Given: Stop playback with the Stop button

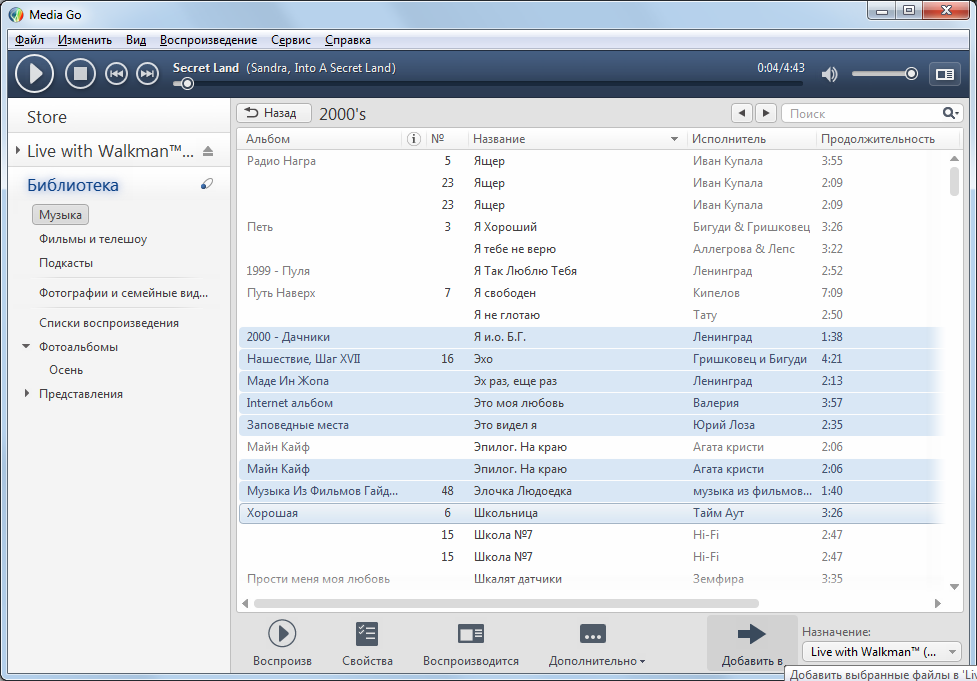Looking at the screenshot, I should [80, 74].
